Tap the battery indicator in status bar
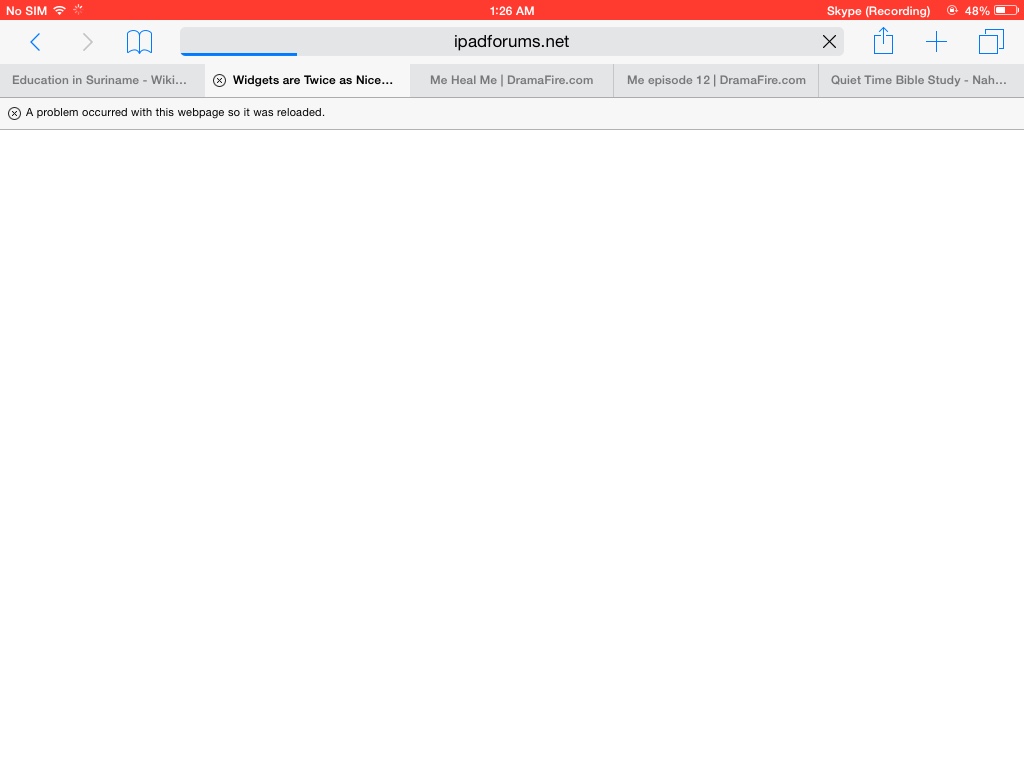Screen dimensions: 1024x768 [x=1005, y=11]
